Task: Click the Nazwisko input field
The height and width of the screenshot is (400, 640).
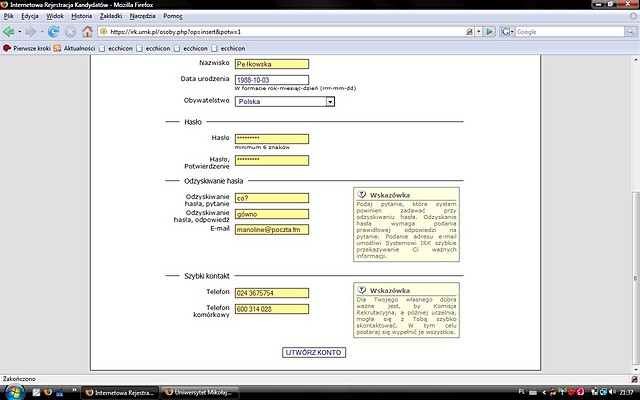Action: (x=272, y=64)
